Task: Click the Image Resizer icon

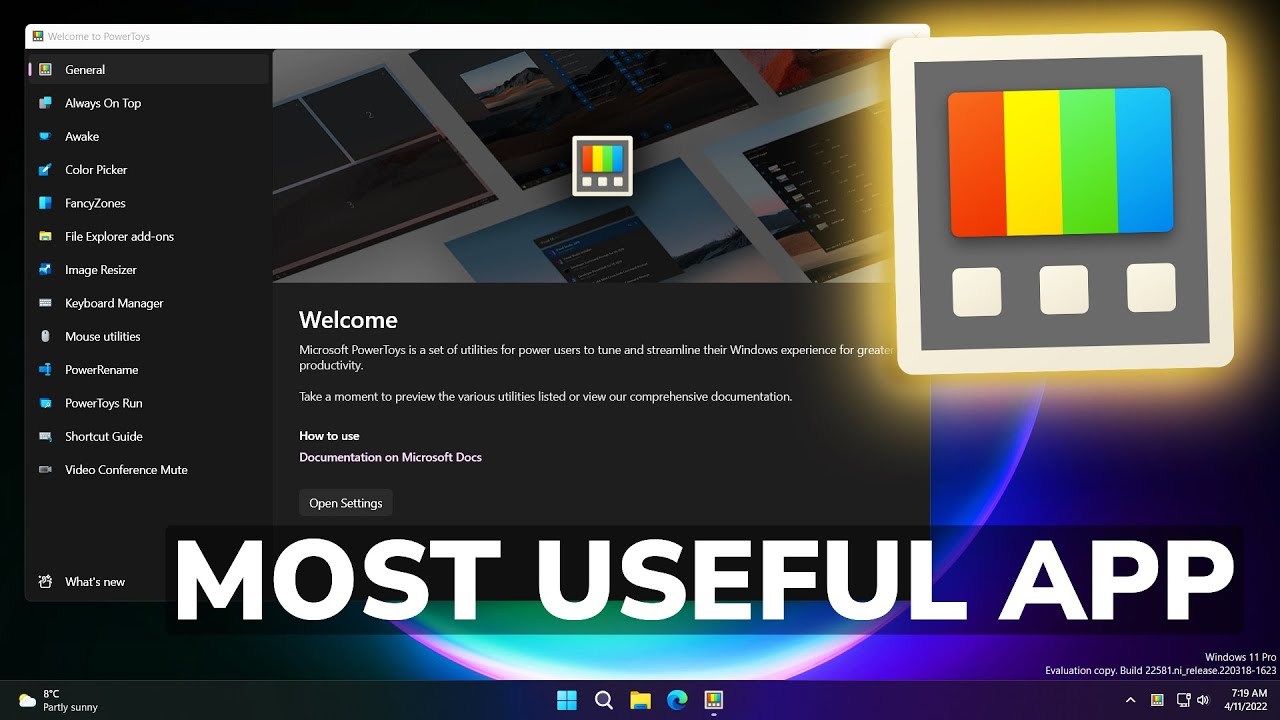Action: coord(45,270)
